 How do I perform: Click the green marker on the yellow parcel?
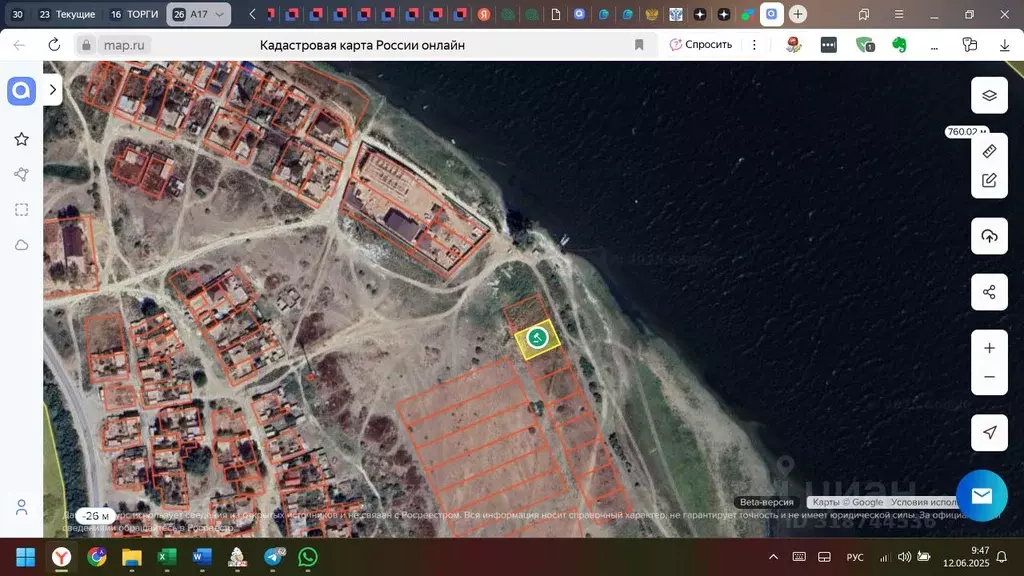(x=537, y=338)
